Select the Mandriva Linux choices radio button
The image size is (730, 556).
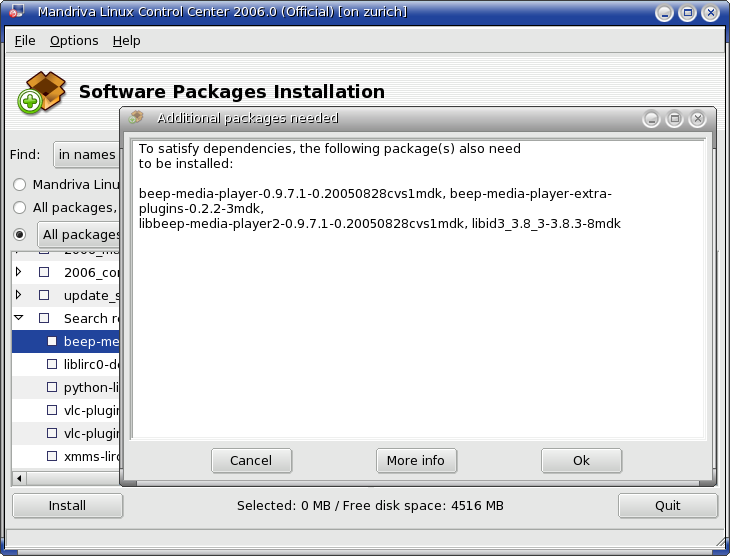pyautogui.click(x=20, y=185)
